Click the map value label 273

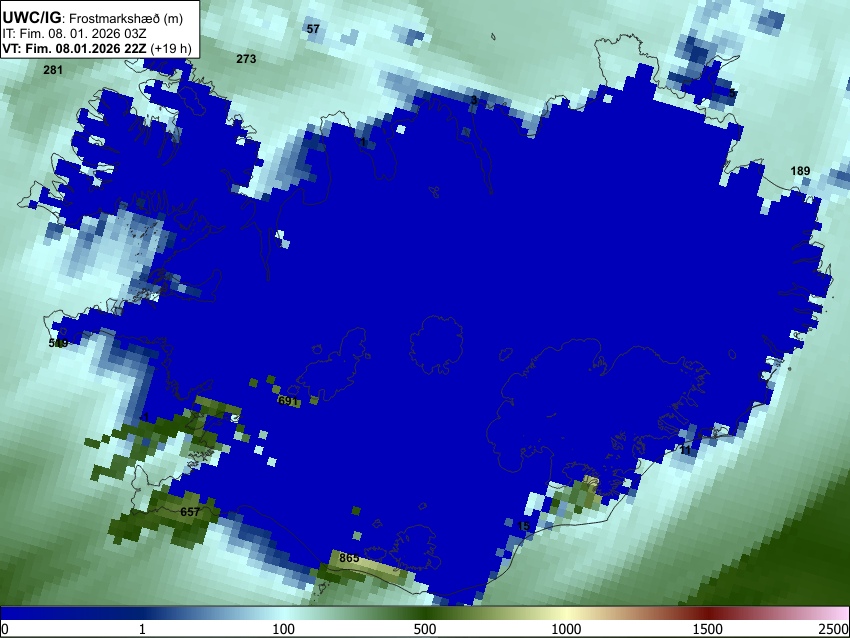pyautogui.click(x=246, y=59)
